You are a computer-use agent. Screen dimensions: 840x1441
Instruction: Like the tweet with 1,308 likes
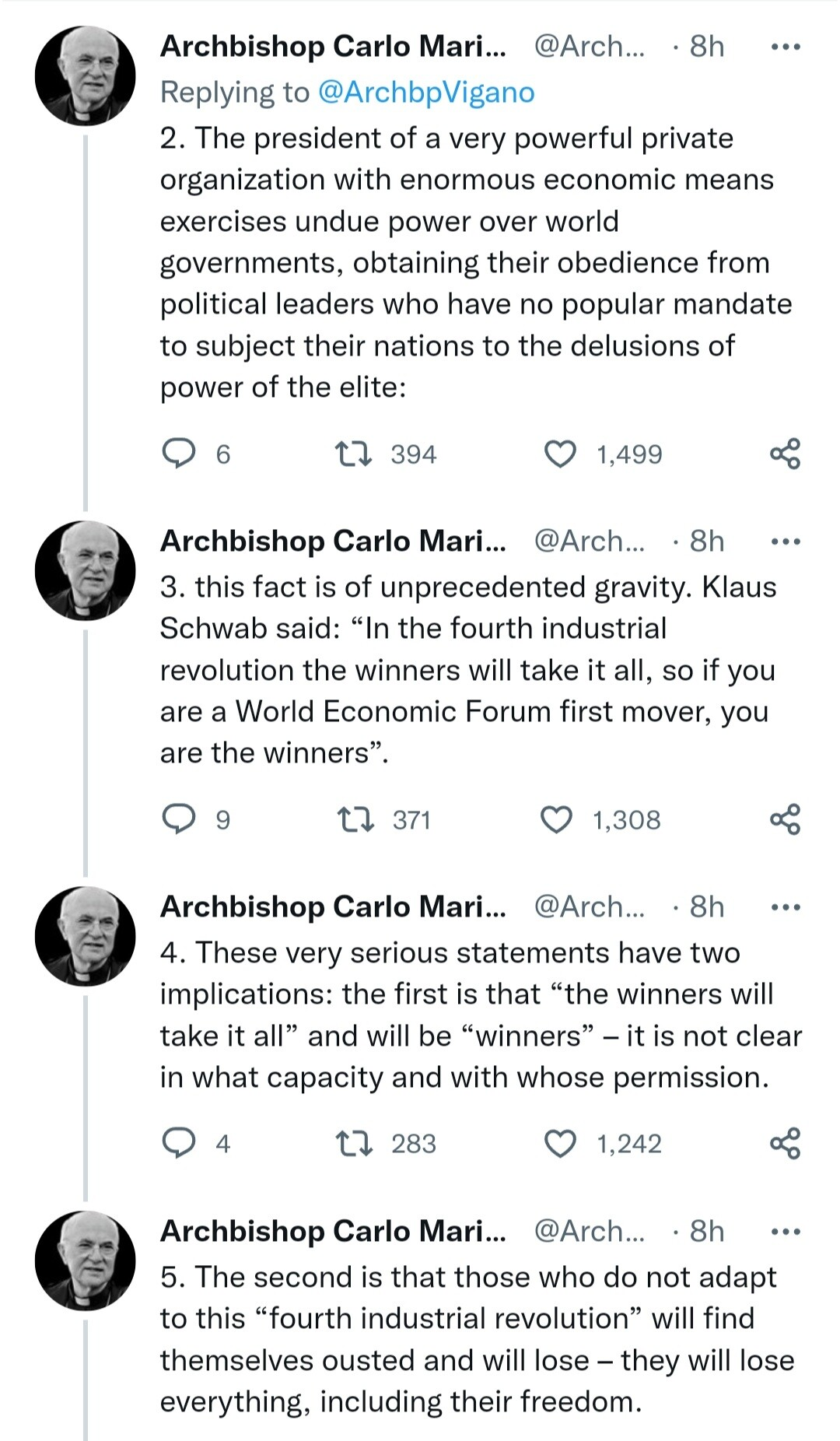pyautogui.click(x=556, y=819)
